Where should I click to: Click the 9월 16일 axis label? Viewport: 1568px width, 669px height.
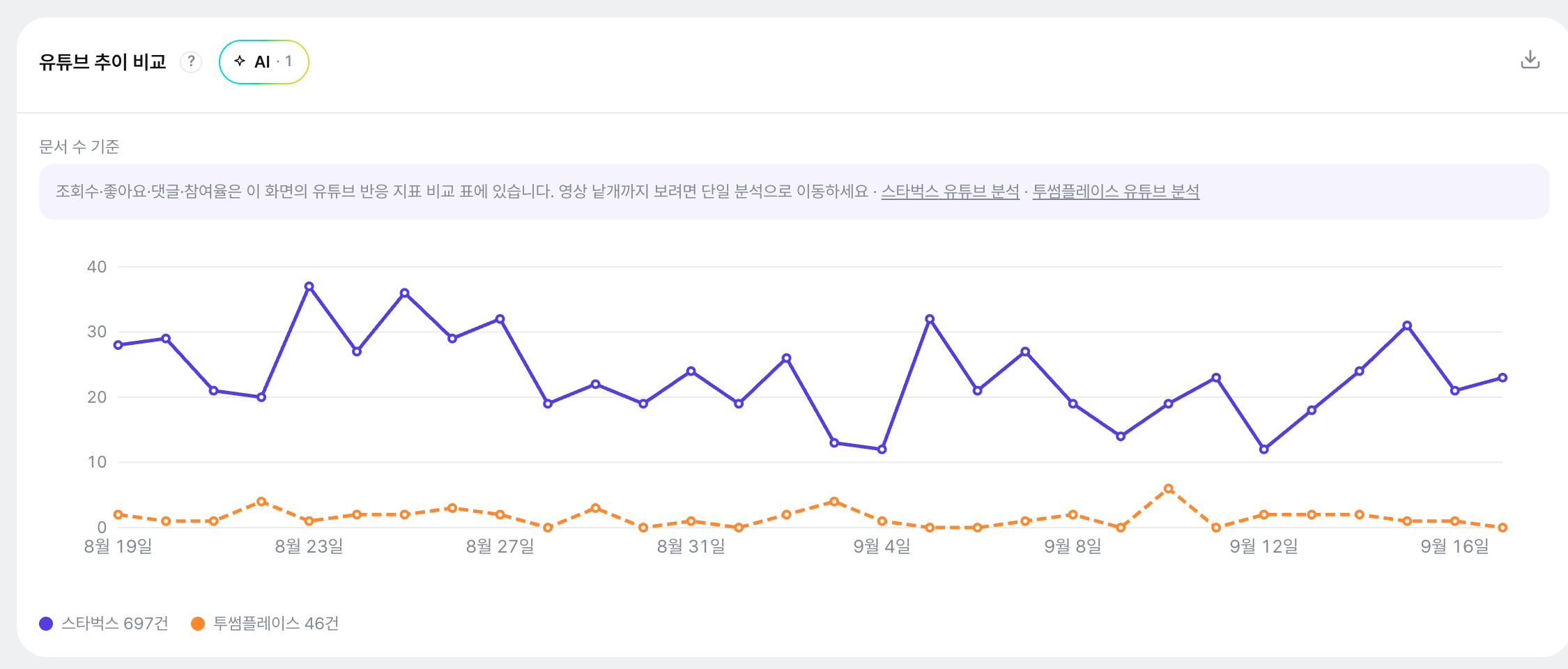tap(1455, 546)
